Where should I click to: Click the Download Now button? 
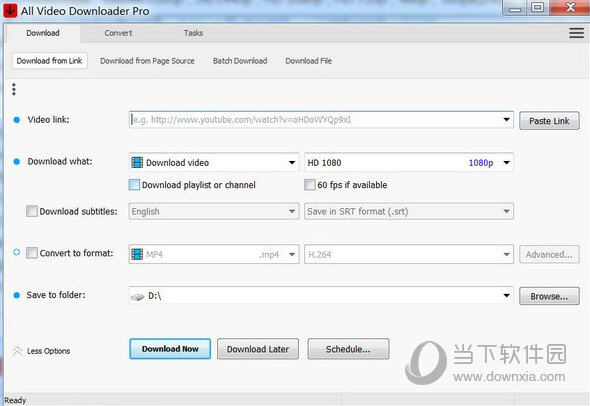coord(170,349)
